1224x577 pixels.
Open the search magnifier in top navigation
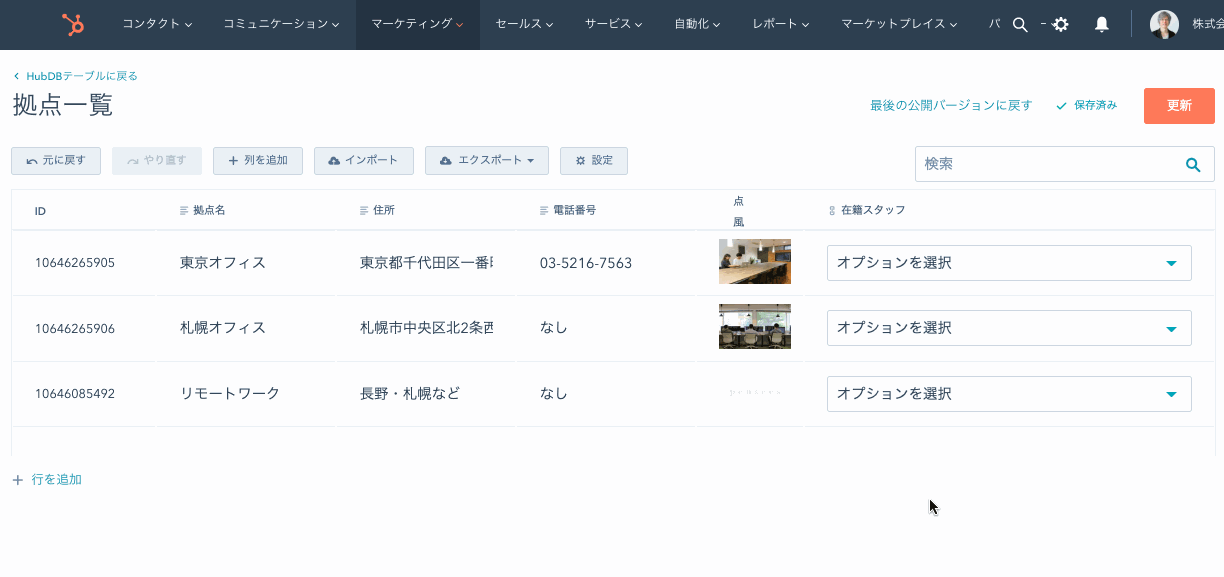(x=1020, y=25)
